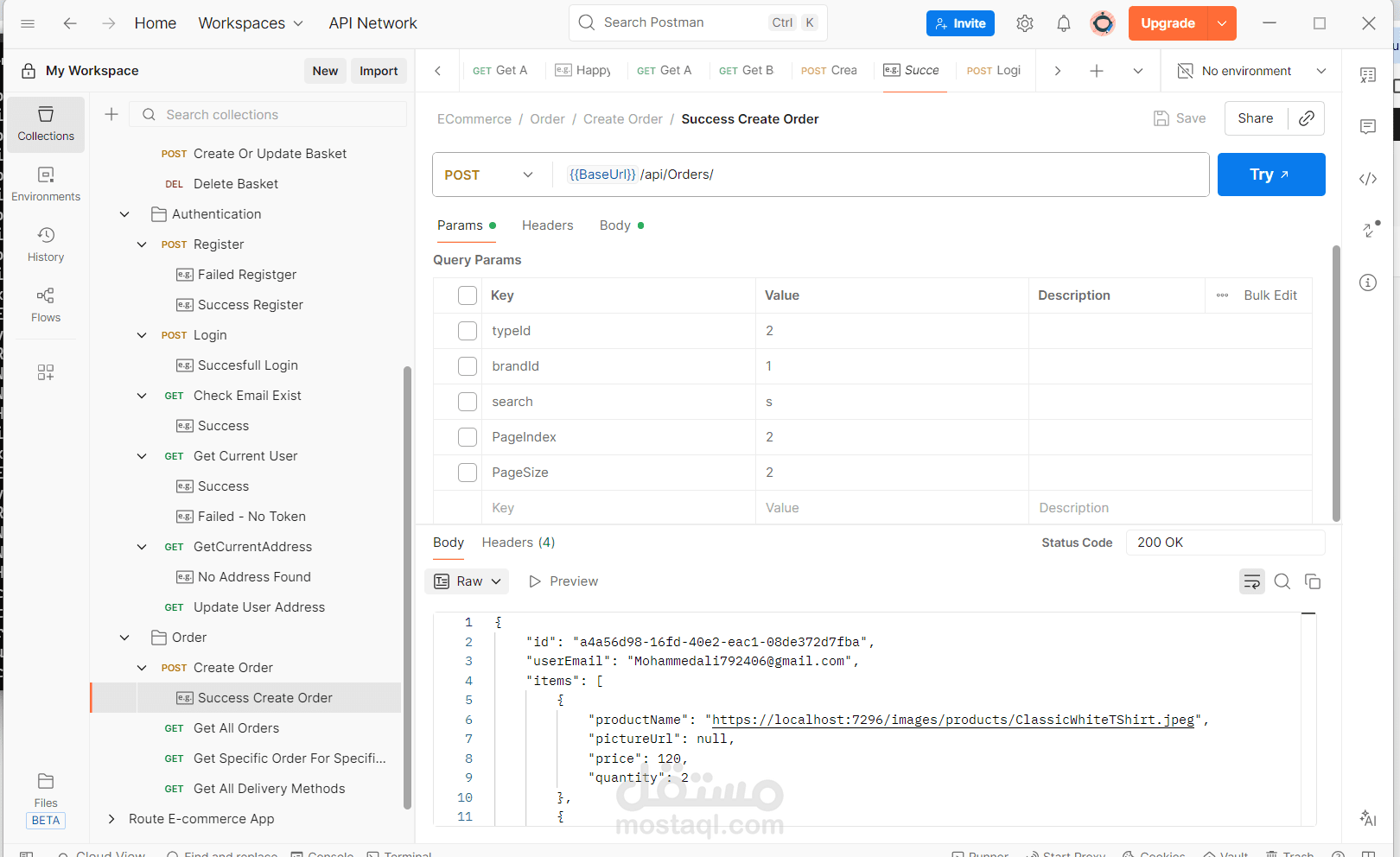Viewport: 1400px width, 857px height.
Task: Click the Try button
Action: pyautogui.click(x=1271, y=175)
